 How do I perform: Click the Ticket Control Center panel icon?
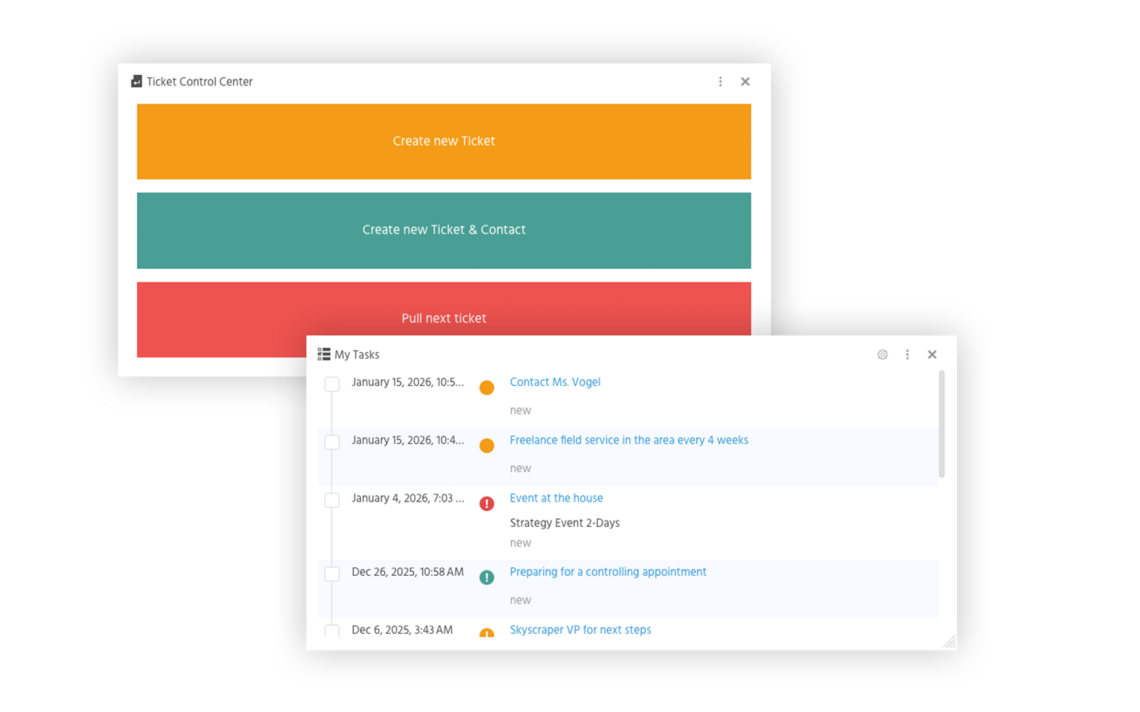tap(137, 82)
